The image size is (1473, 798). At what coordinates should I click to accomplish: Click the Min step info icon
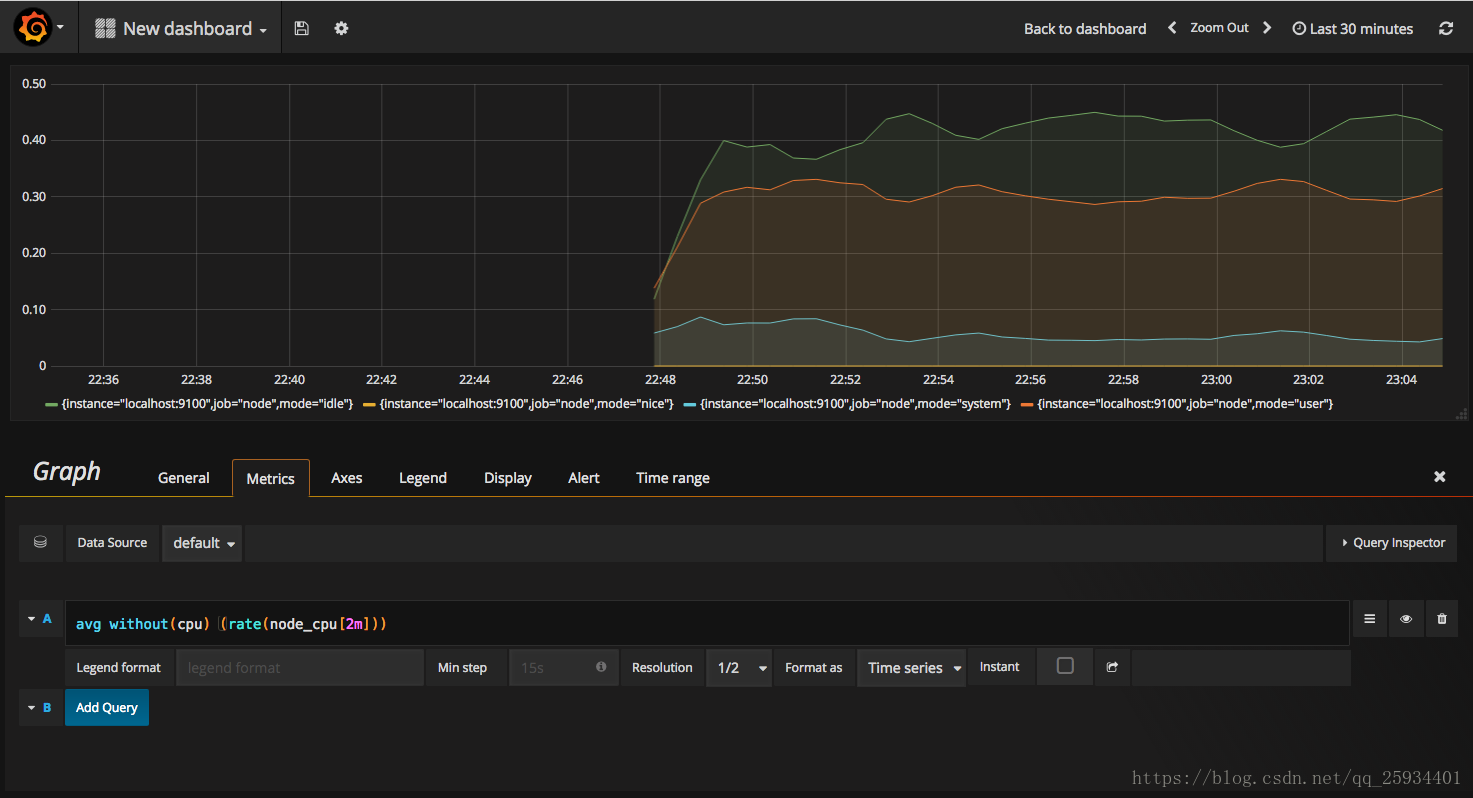click(x=601, y=667)
